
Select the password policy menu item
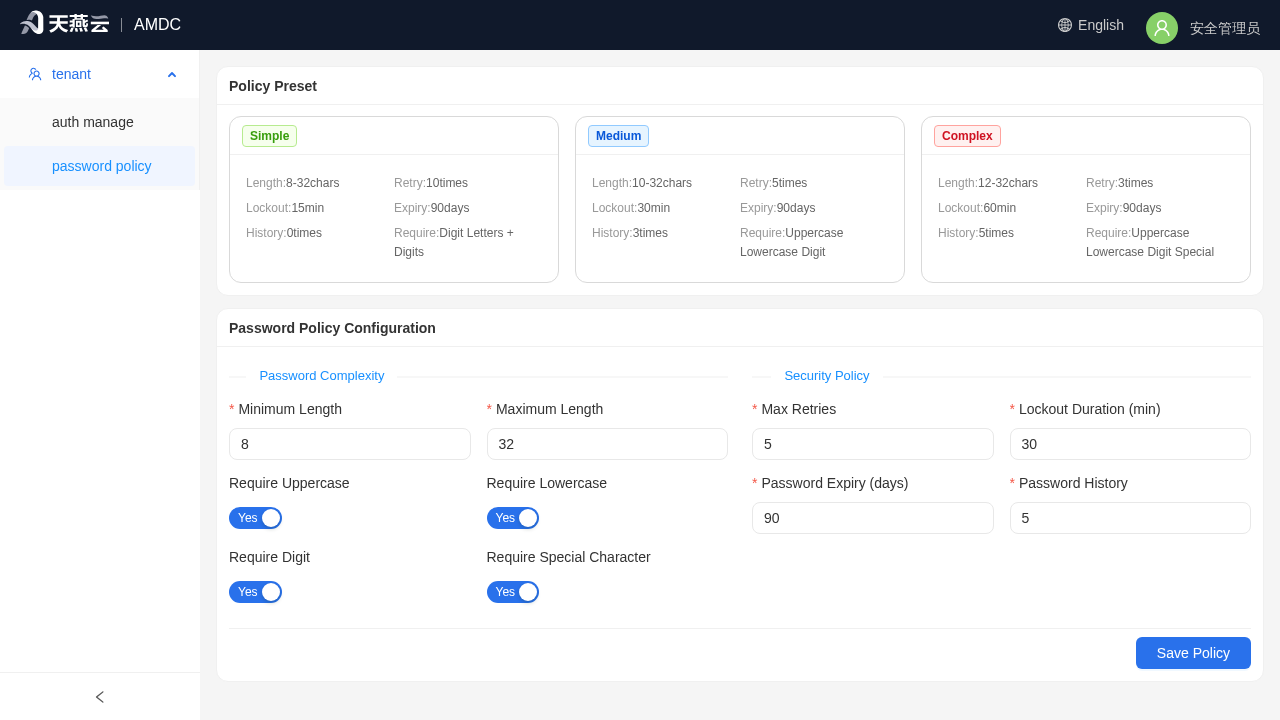pyautogui.click(x=100, y=166)
